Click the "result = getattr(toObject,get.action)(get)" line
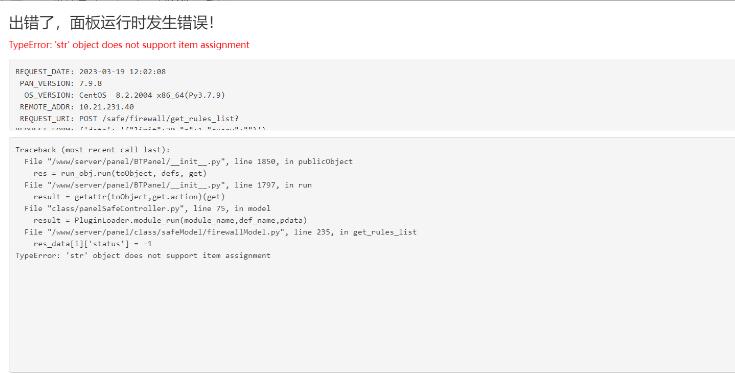The width and height of the screenshot is (735, 374). click(129, 196)
